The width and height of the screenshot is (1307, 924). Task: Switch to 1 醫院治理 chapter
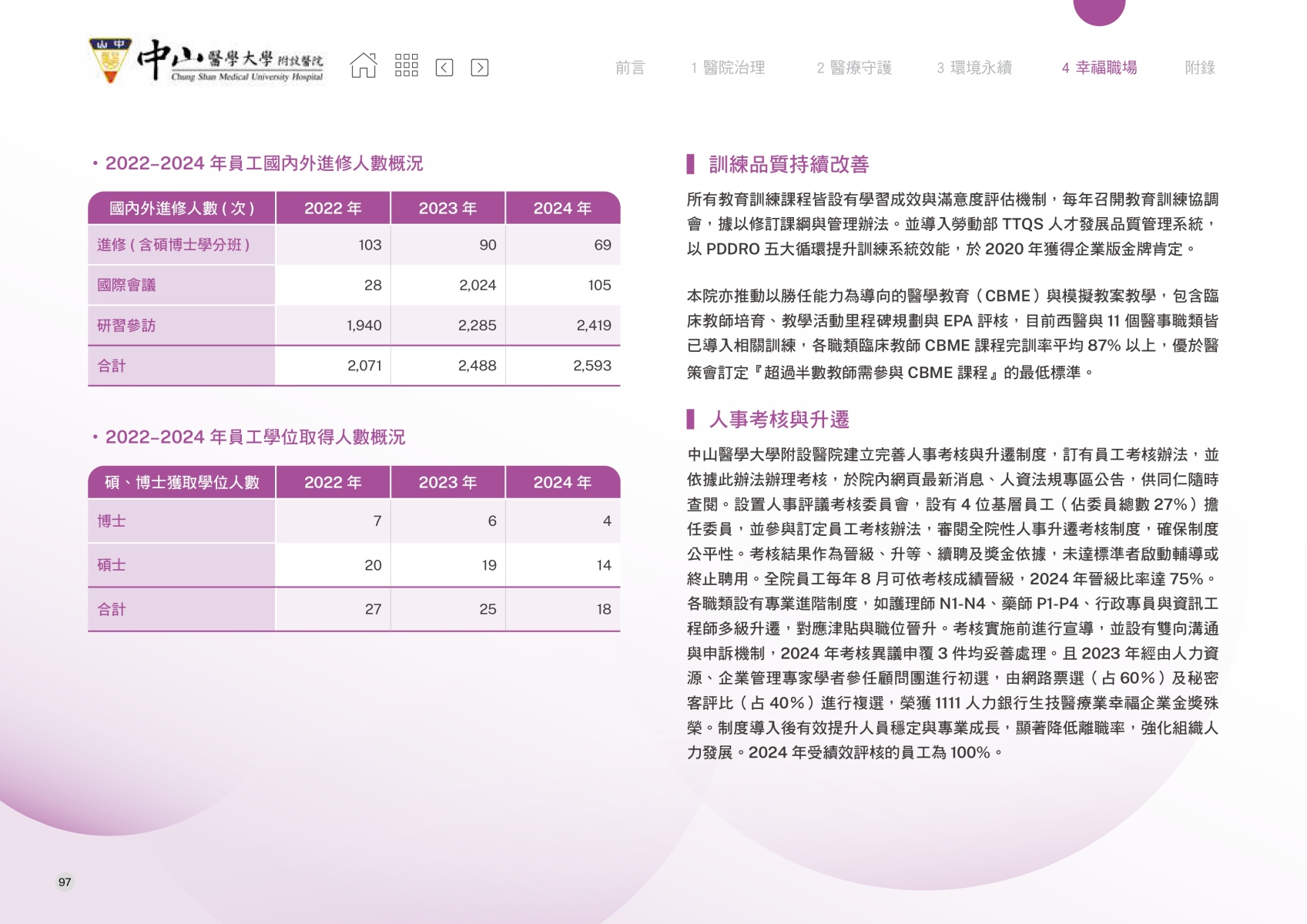728,68
